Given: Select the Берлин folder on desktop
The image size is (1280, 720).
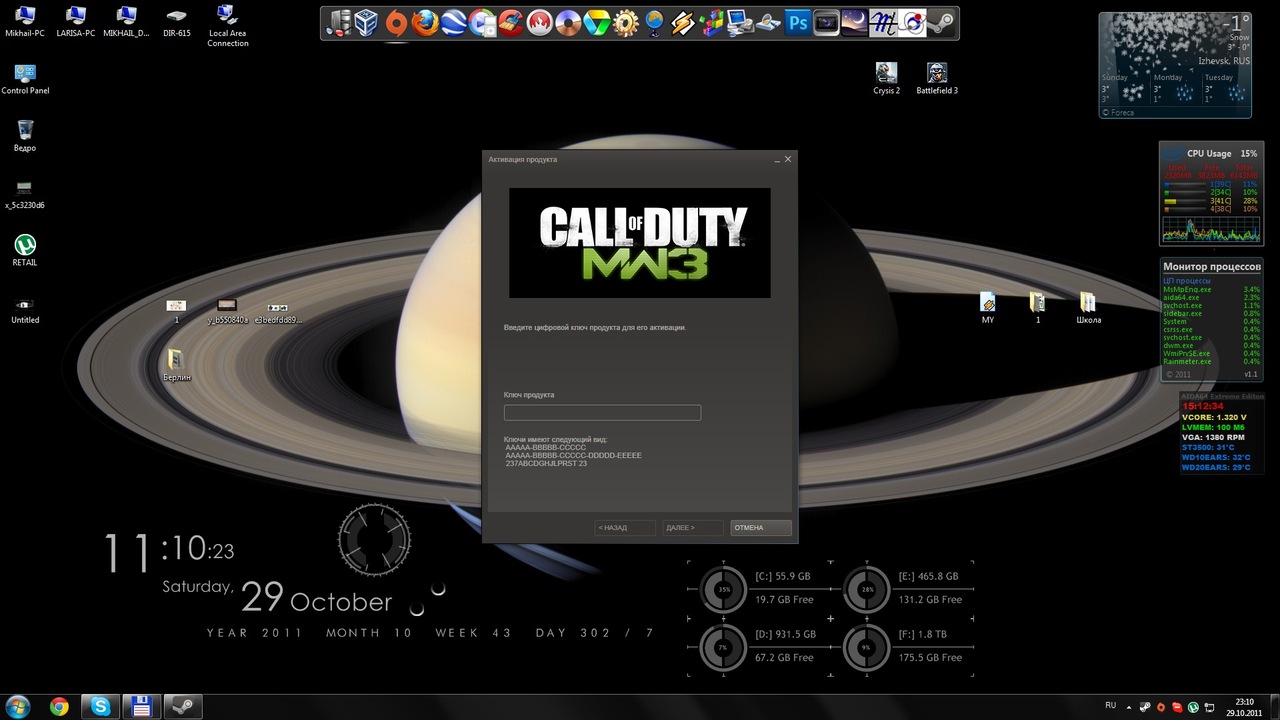Looking at the screenshot, I should [x=176, y=365].
